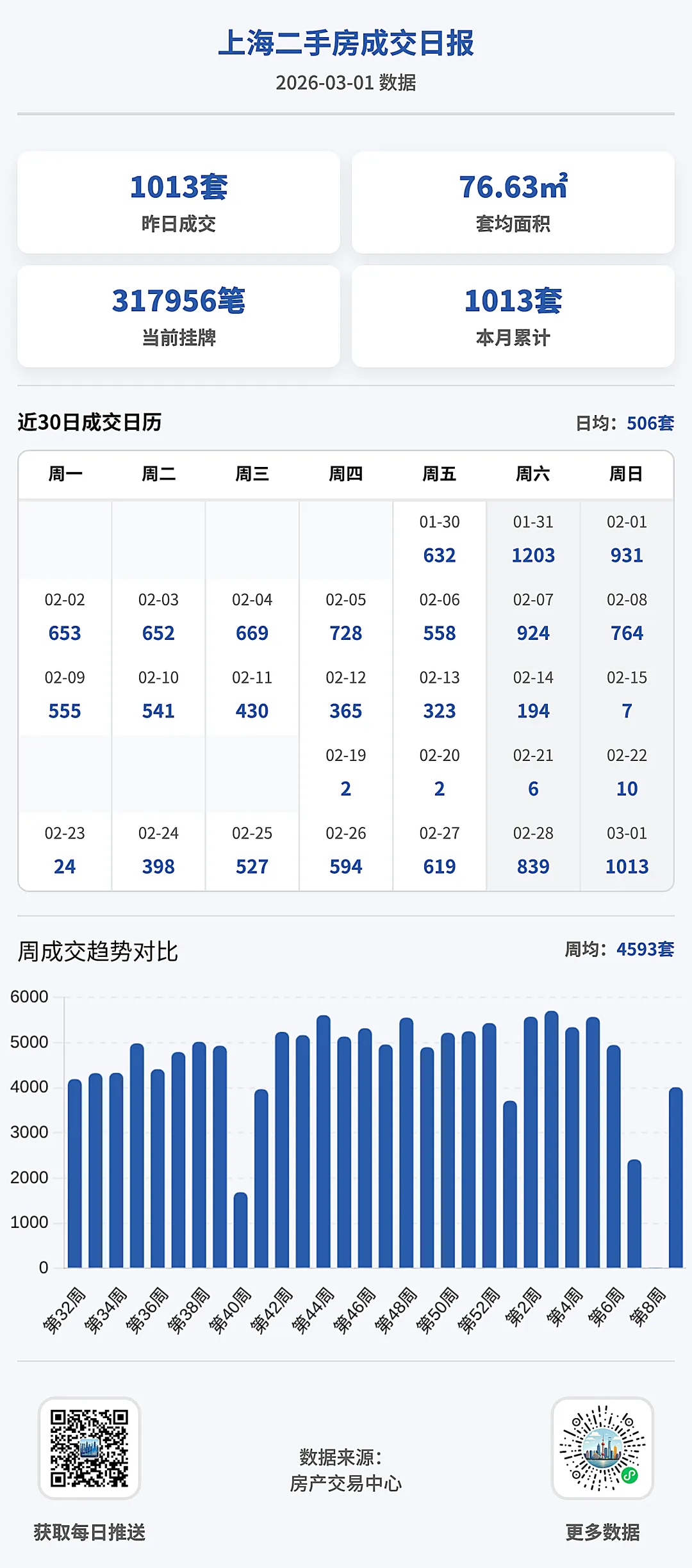Select the 02-11 cell showing 430
The height and width of the screenshot is (1568, 692).
252,696
